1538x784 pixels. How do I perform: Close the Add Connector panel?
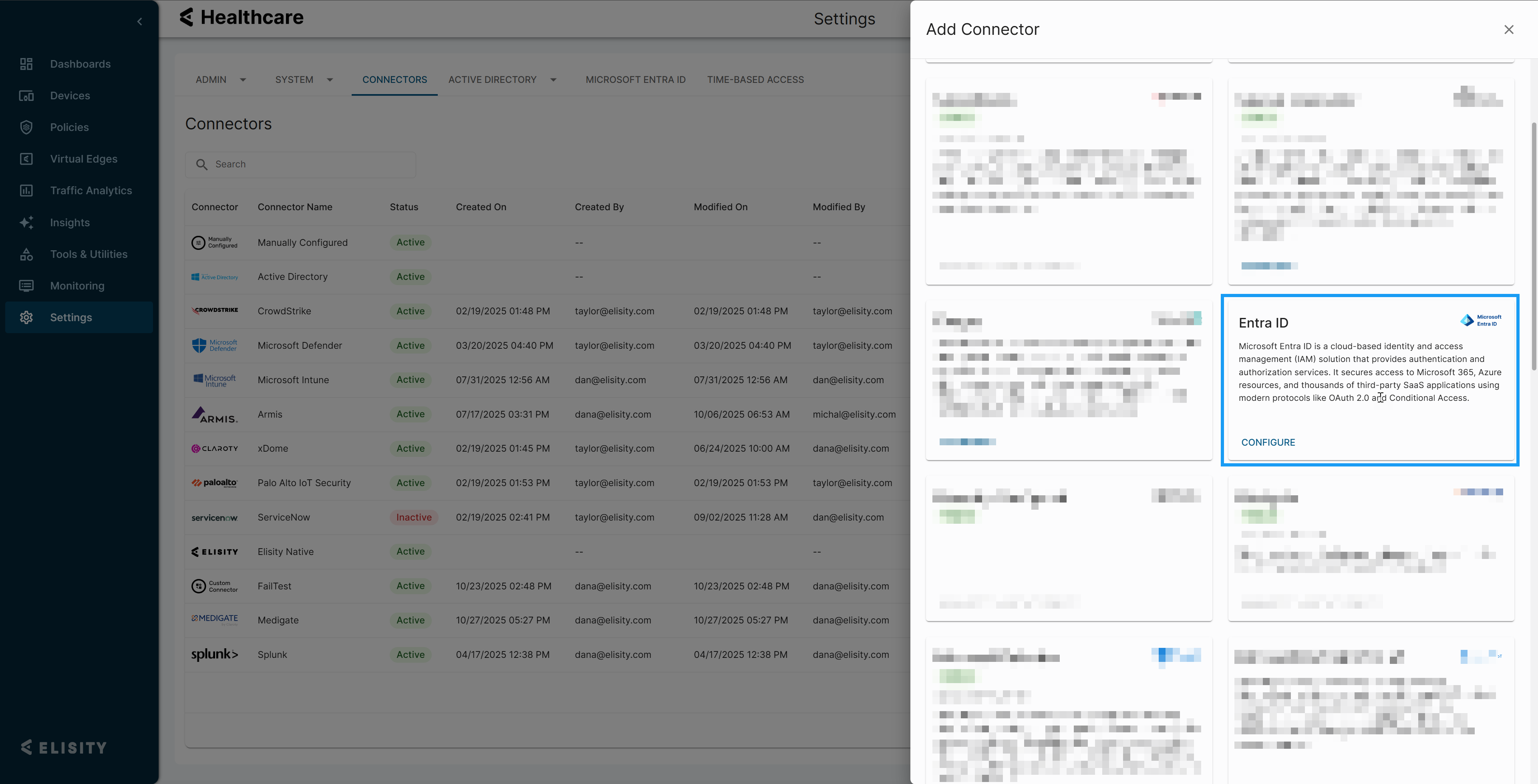(x=1508, y=30)
